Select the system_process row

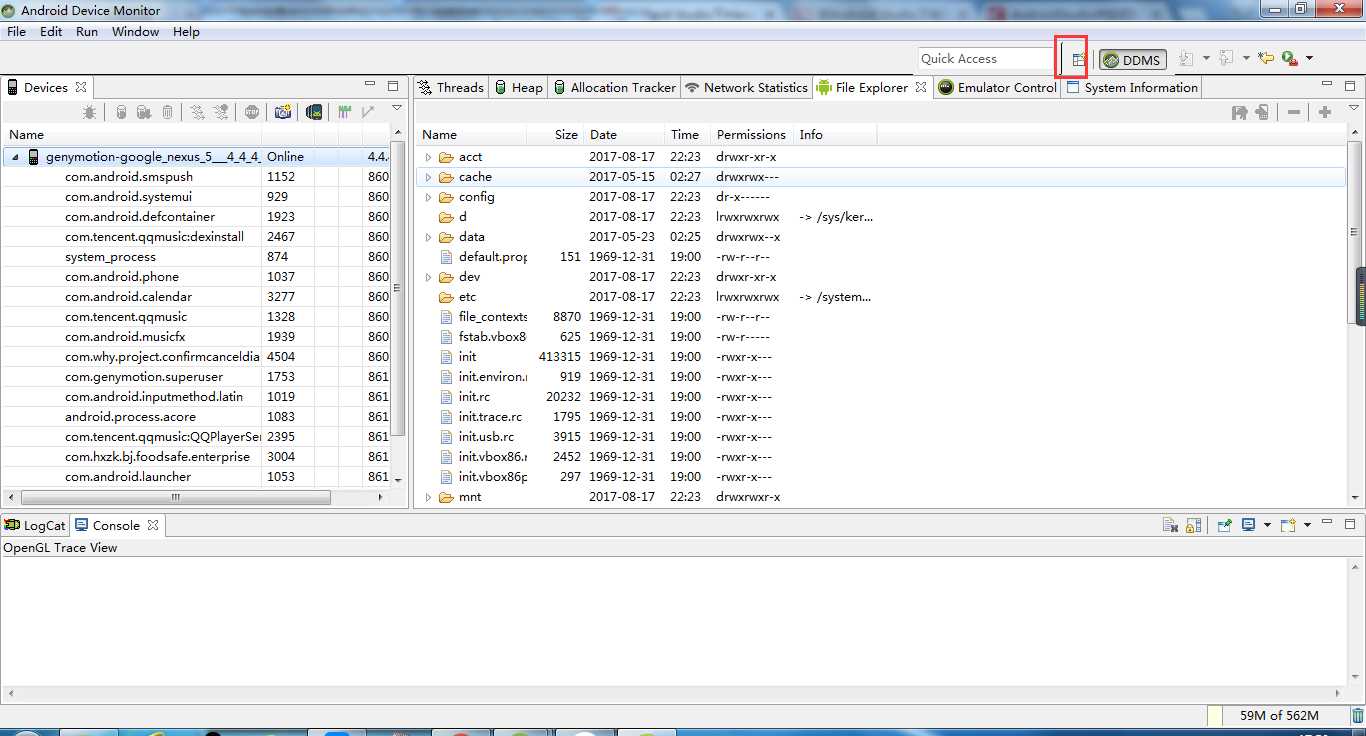196,257
